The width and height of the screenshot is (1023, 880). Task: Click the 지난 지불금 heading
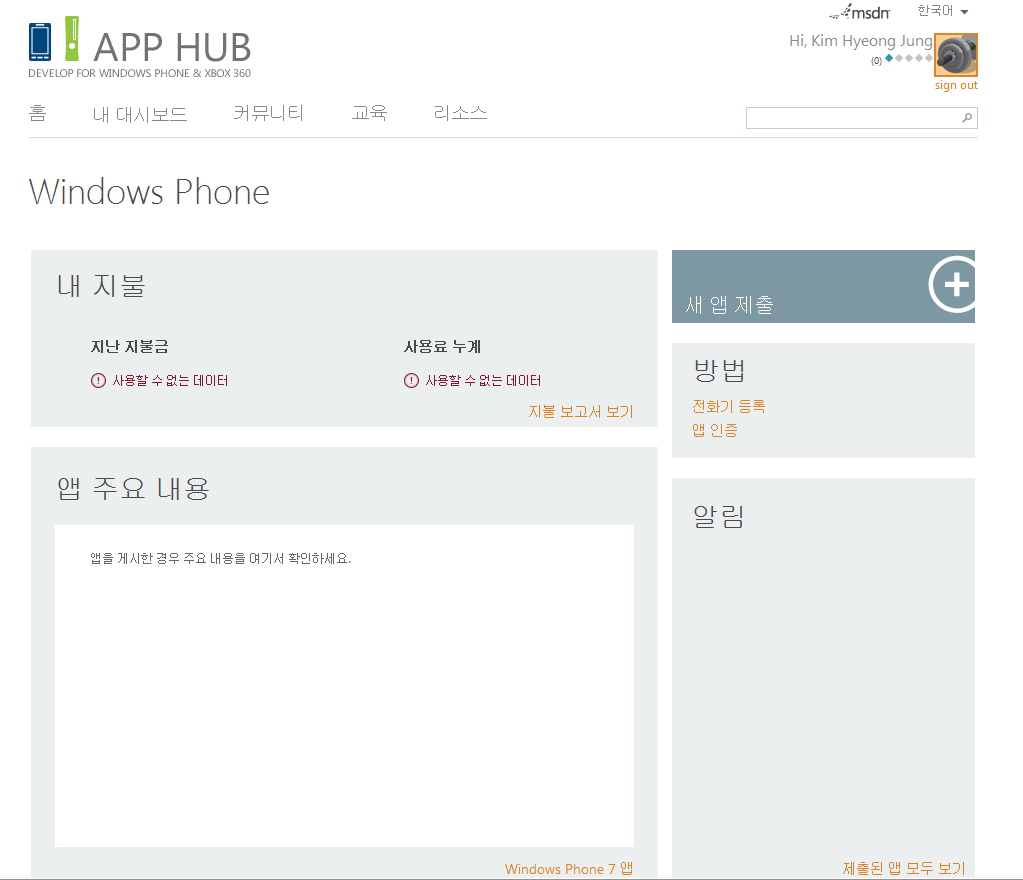(x=129, y=347)
